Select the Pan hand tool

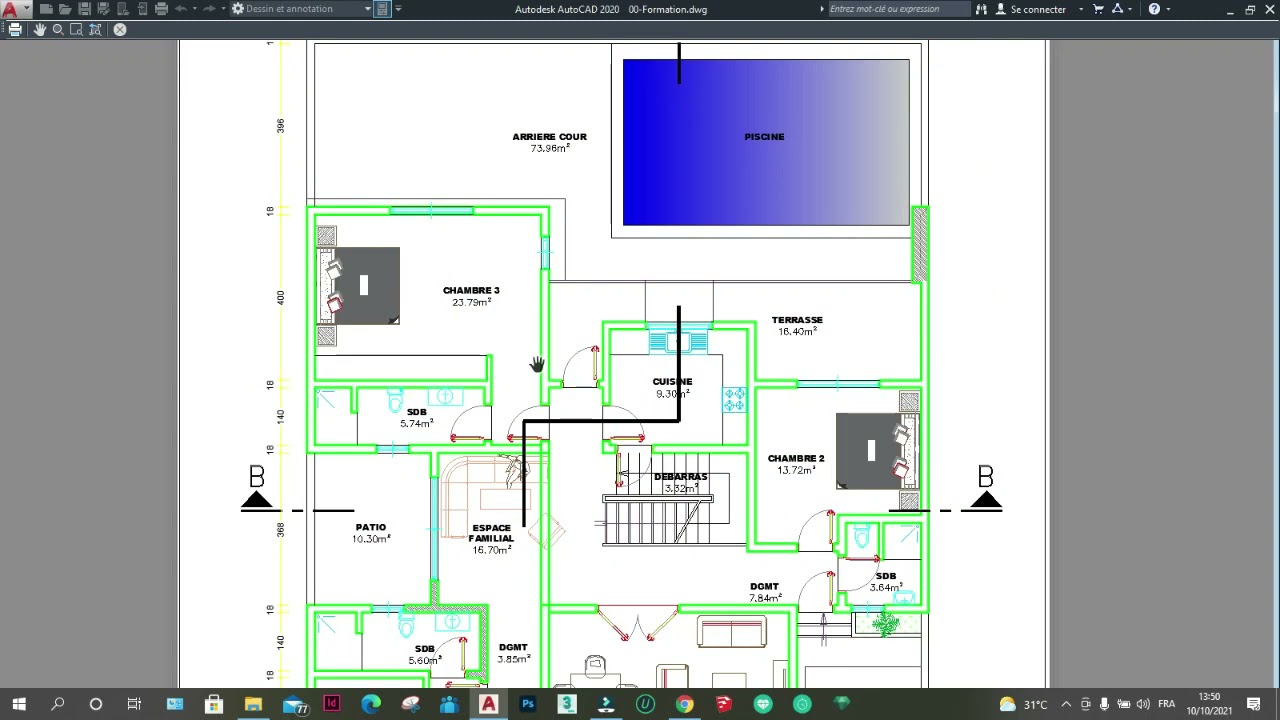tap(40, 30)
